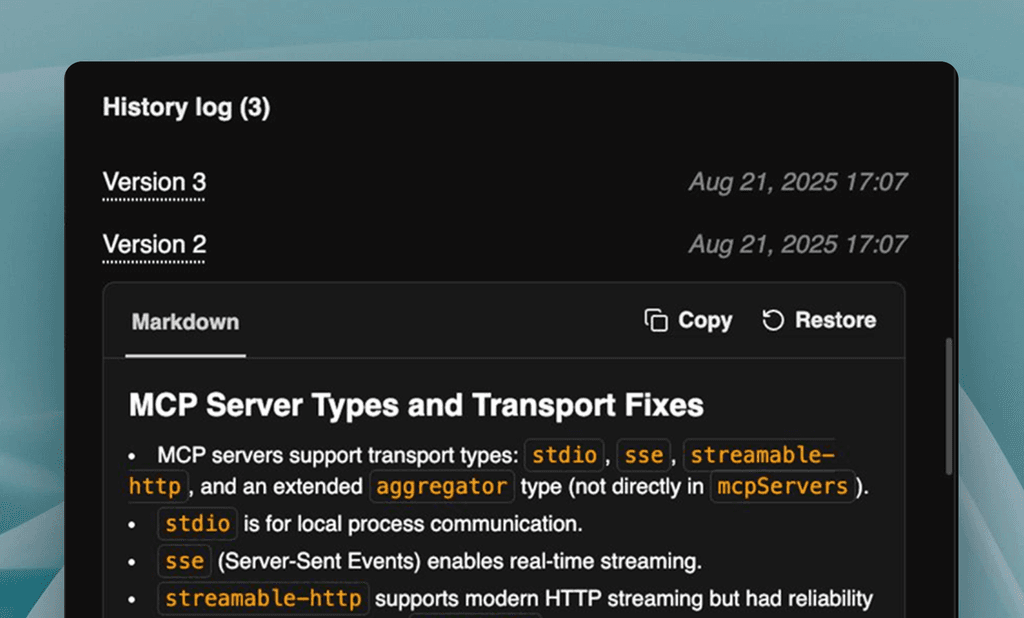Screen dimensions: 1024x618
Task: Click the MCP Server Types and Transport Fixes heading
Action: point(416,405)
